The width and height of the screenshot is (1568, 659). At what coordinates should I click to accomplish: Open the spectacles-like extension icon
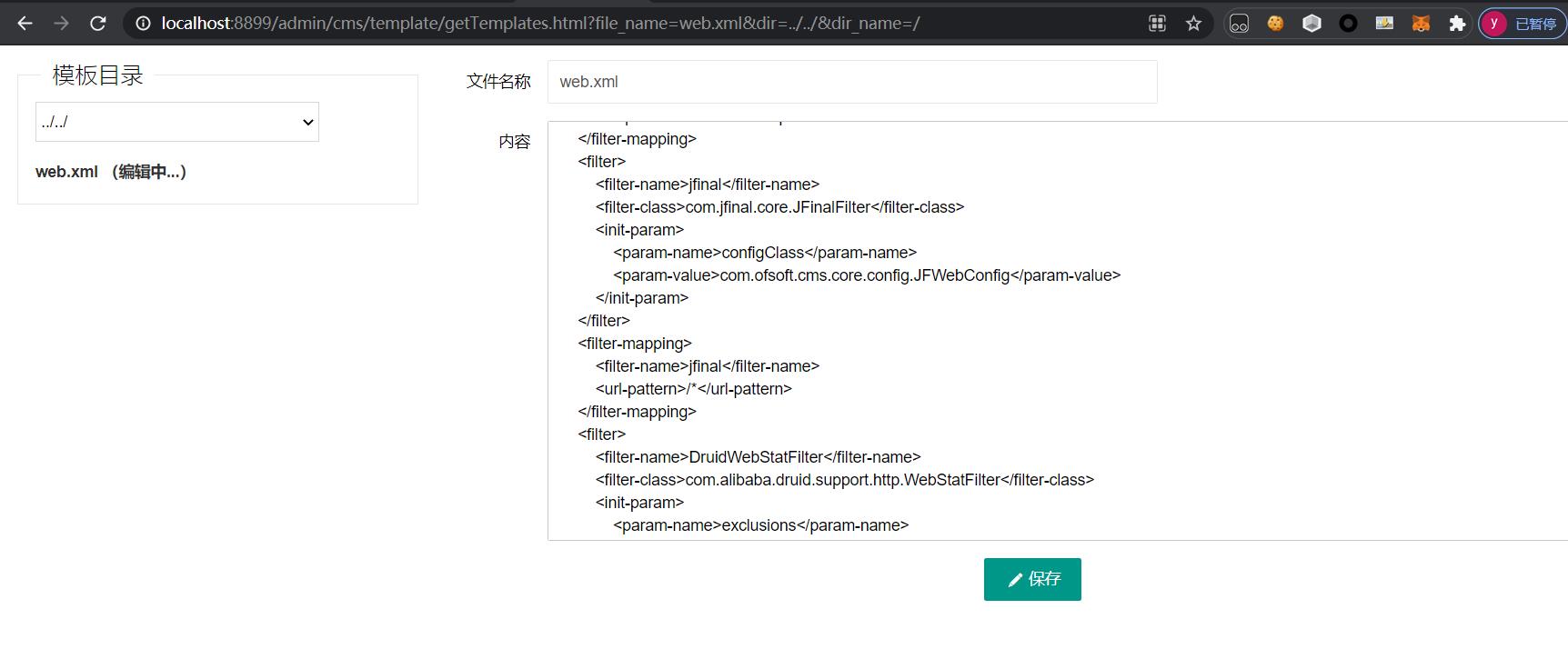[1239, 24]
